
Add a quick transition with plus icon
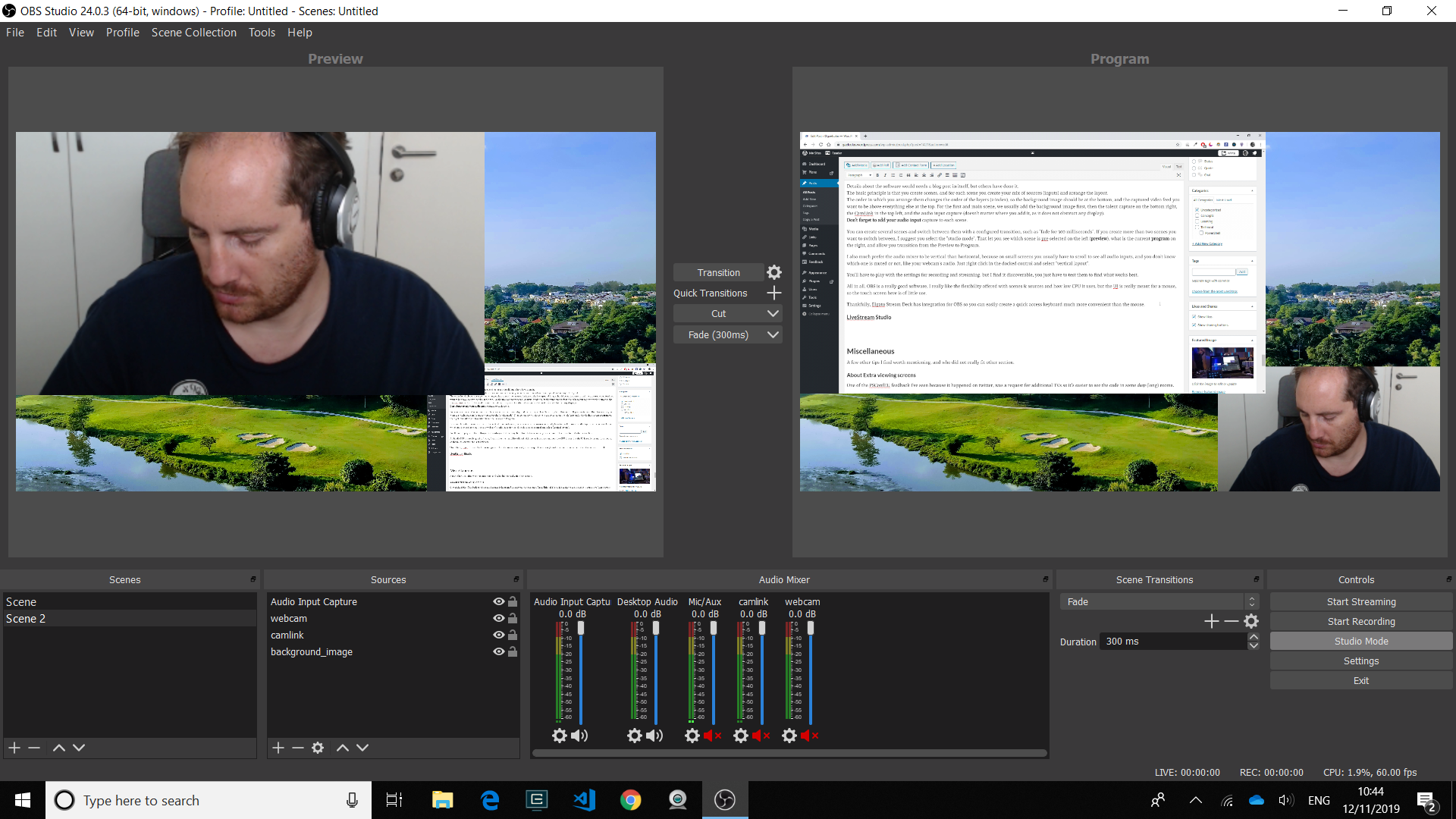point(773,293)
